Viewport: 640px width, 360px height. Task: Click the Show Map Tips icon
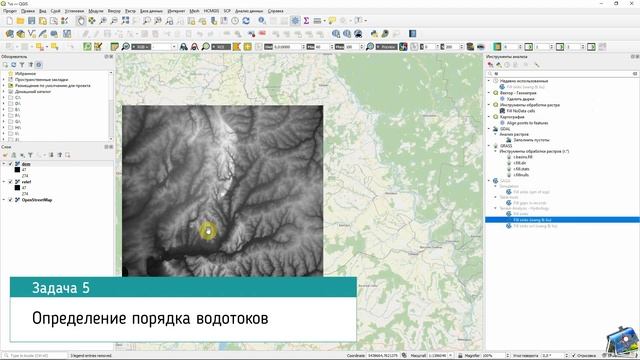332,21
